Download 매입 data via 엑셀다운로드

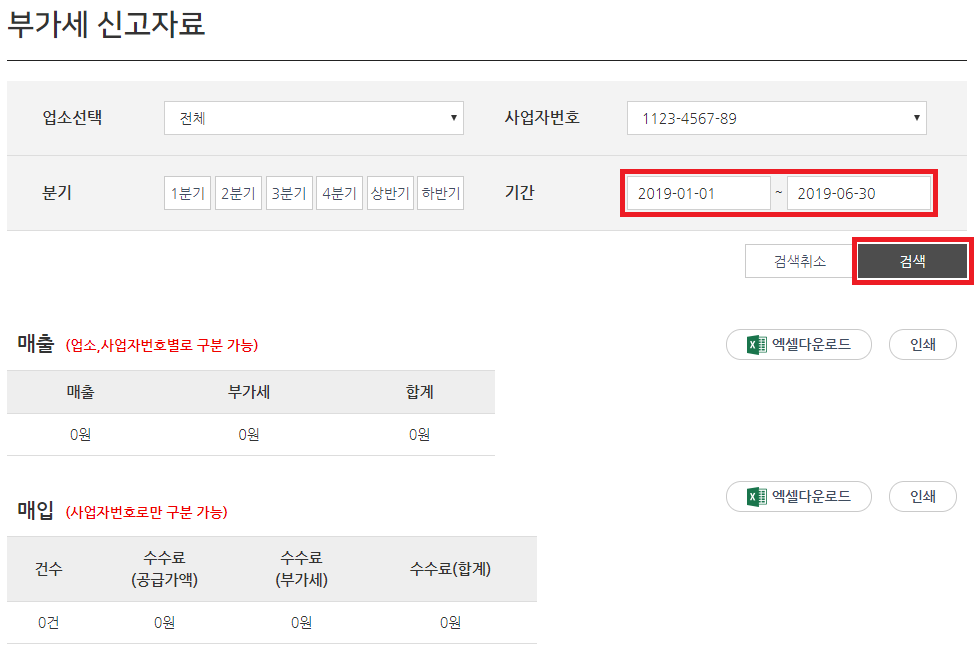799,497
